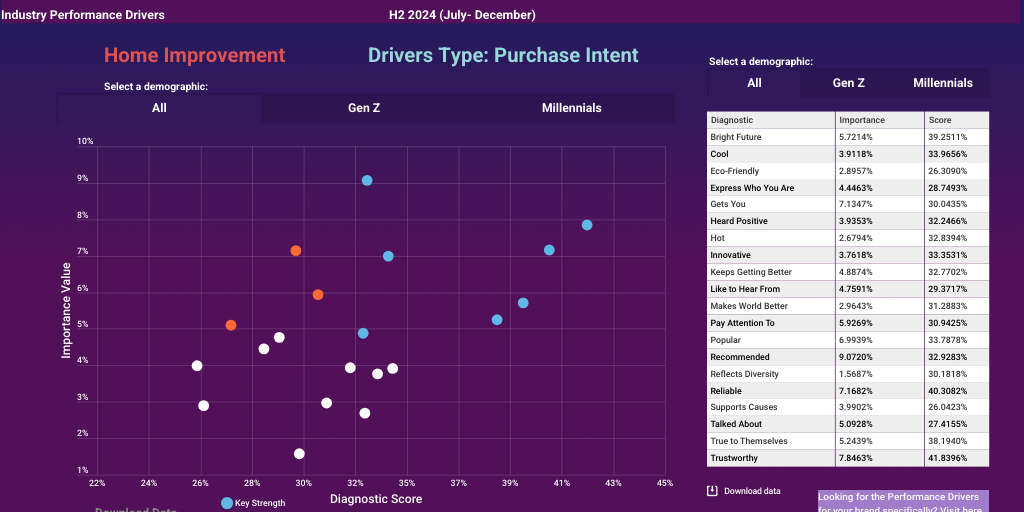The width and height of the screenshot is (1024, 512).
Task: Click the Download data link under the table
Action: click(x=752, y=491)
